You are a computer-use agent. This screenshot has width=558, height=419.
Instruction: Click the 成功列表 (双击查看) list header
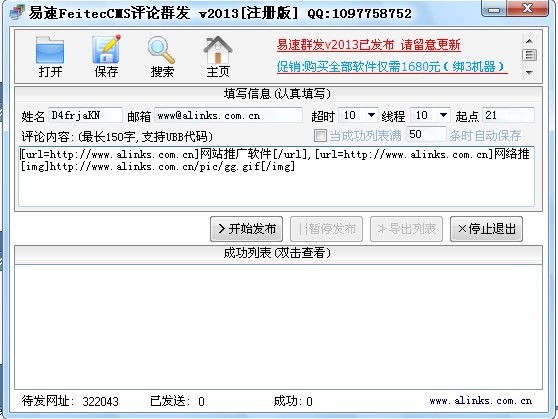(x=278, y=254)
